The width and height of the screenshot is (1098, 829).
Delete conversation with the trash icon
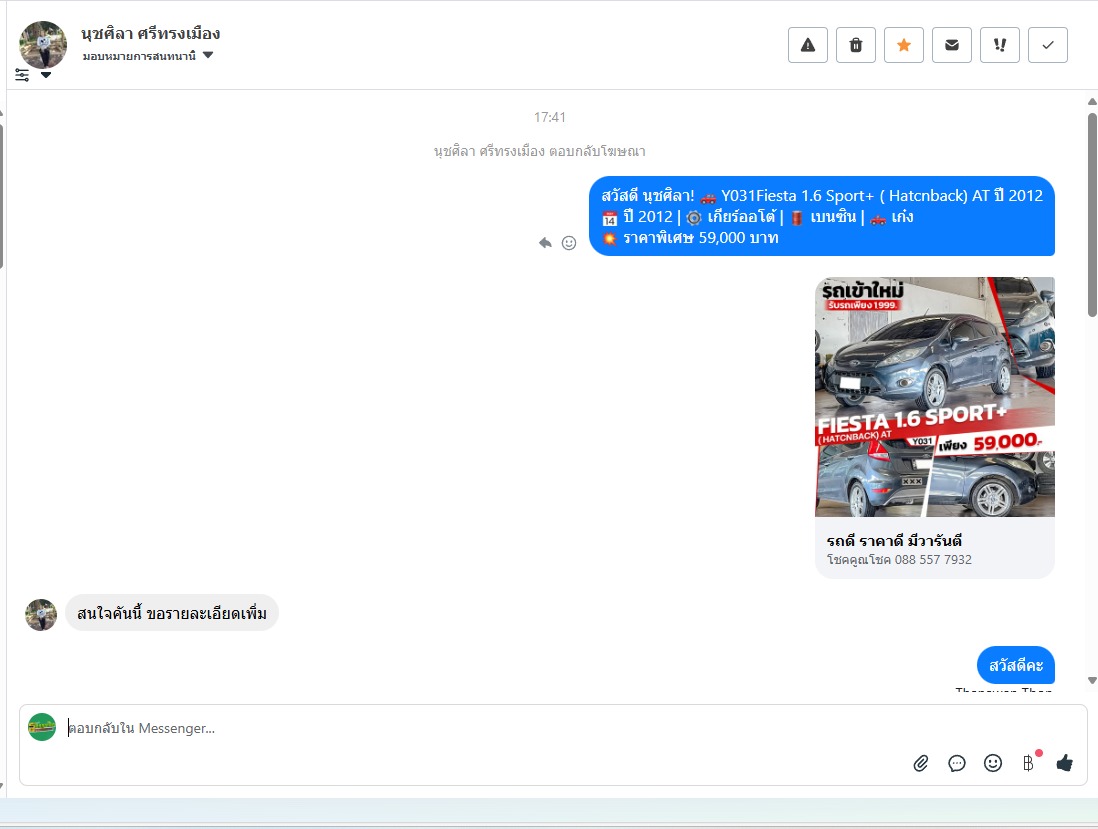(x=856, y=45)
